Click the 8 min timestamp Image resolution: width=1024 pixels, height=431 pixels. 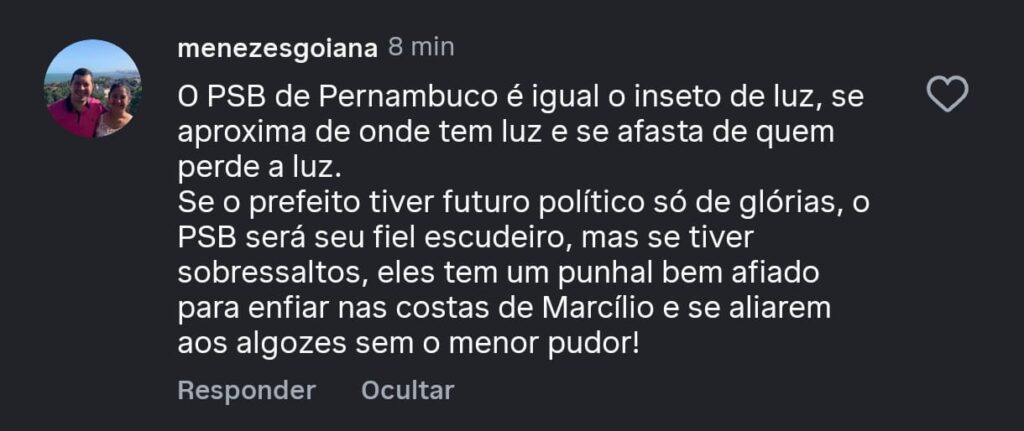(420, 47)
